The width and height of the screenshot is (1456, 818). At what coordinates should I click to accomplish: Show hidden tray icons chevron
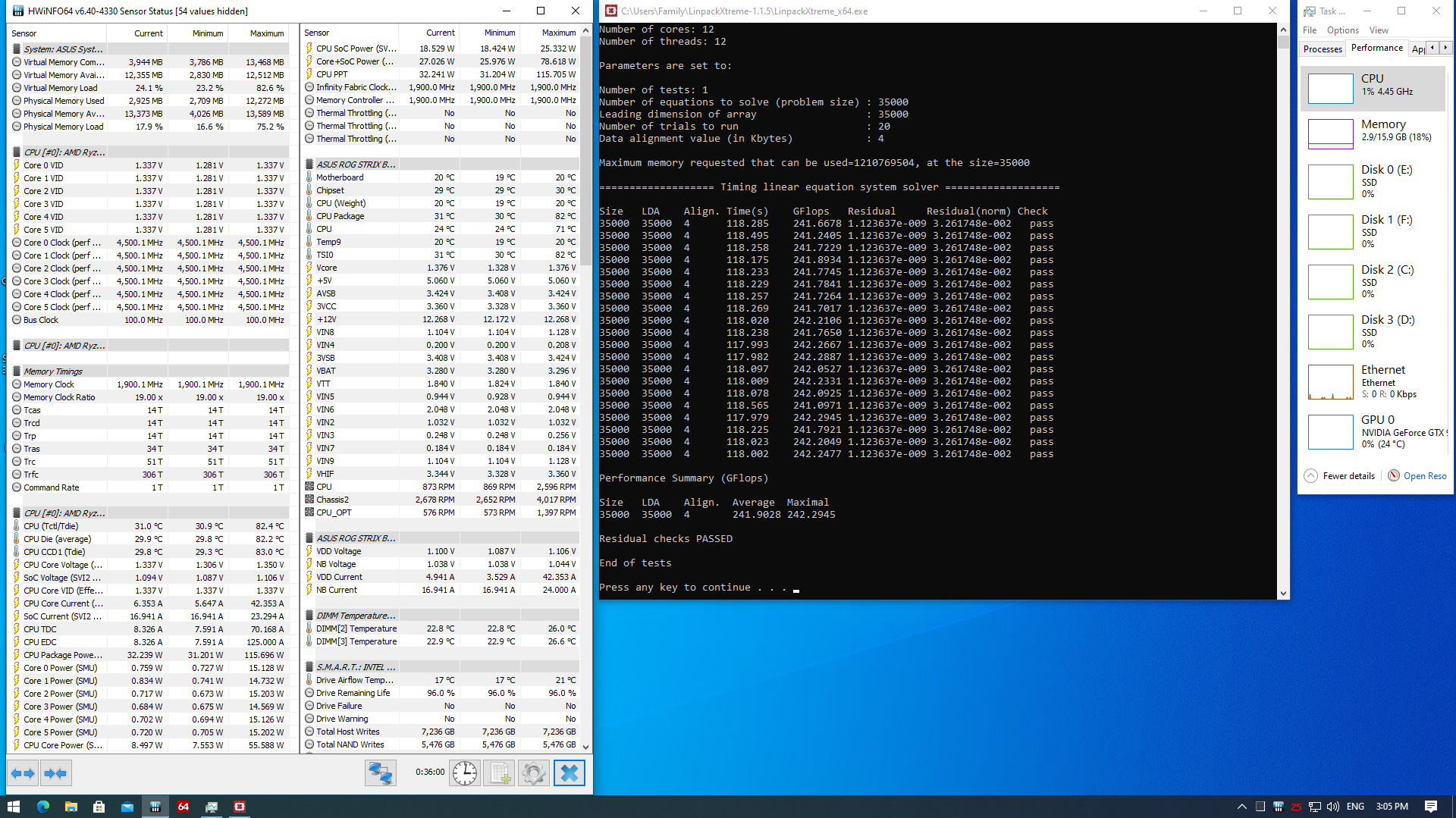tap(1241, 807)
